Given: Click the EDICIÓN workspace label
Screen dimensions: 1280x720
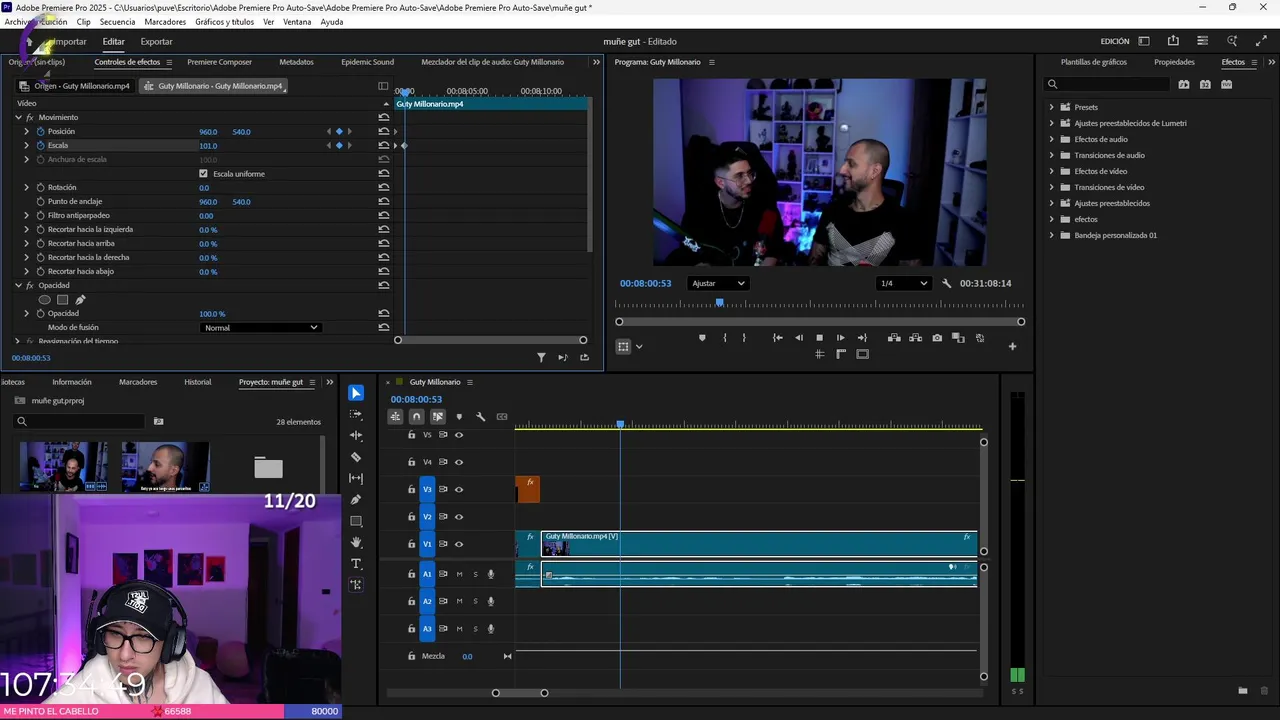Looking at the screenshot, I should point(1115,41).
